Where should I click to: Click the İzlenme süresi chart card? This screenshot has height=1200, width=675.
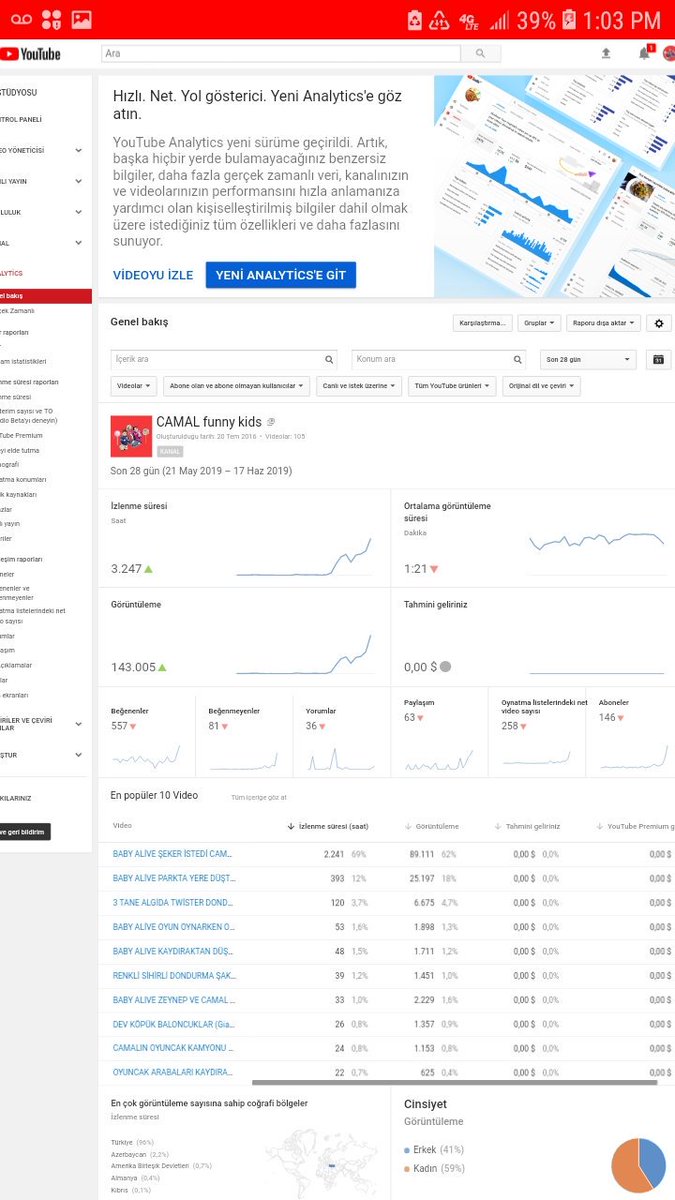[244, 537]
